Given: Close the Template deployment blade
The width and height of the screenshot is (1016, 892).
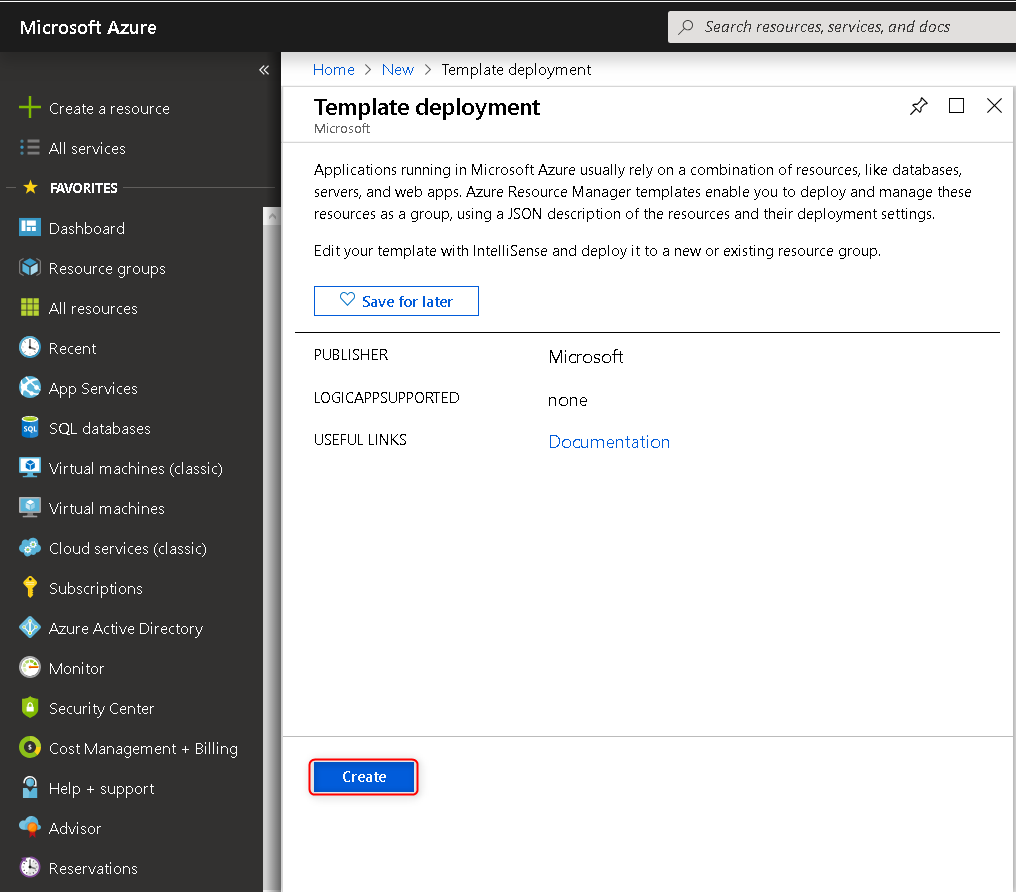Looking at the screenshot, I should pyautogui.click(x=994, y=106).
